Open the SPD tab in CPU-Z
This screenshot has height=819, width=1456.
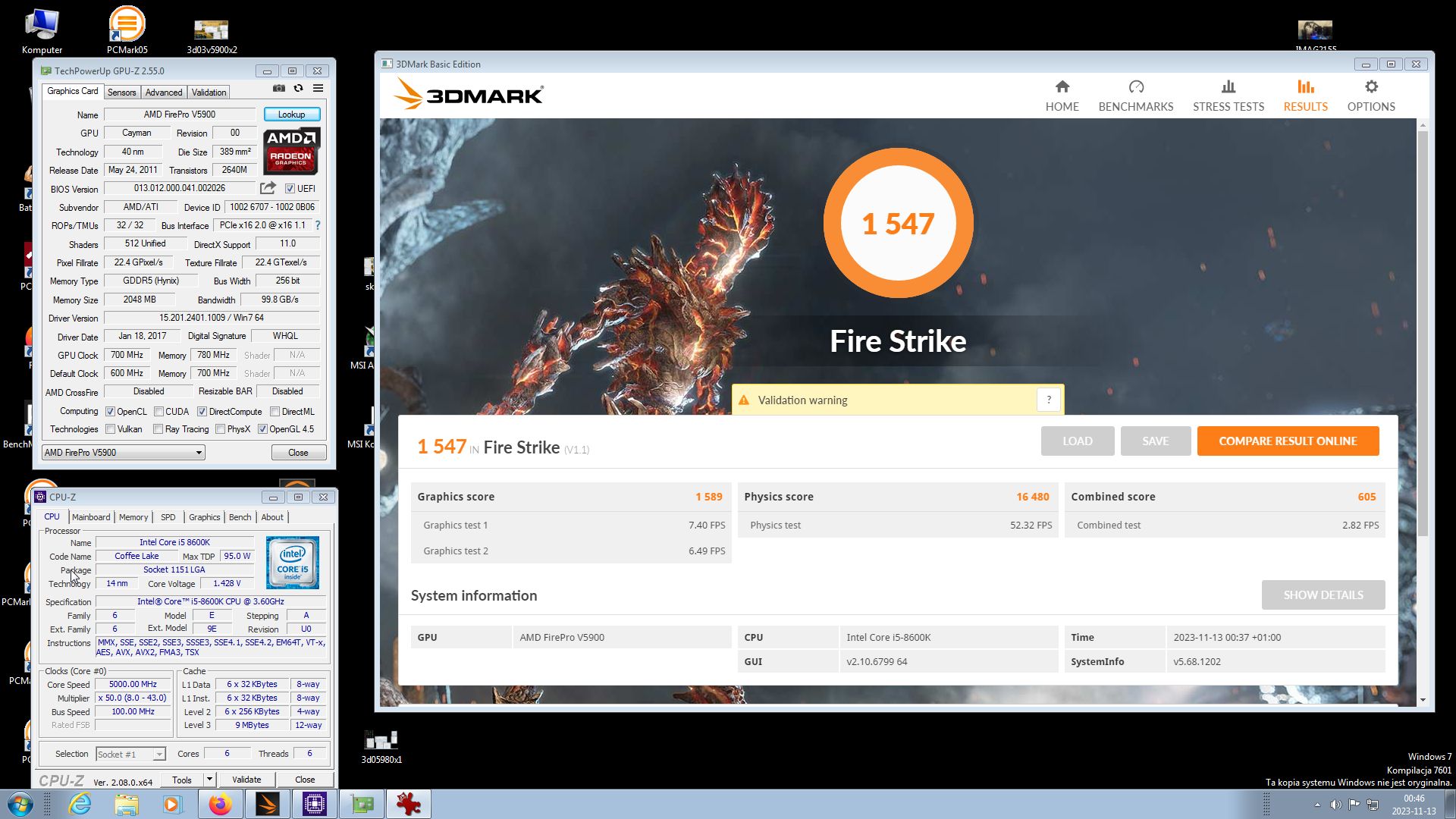168,517
